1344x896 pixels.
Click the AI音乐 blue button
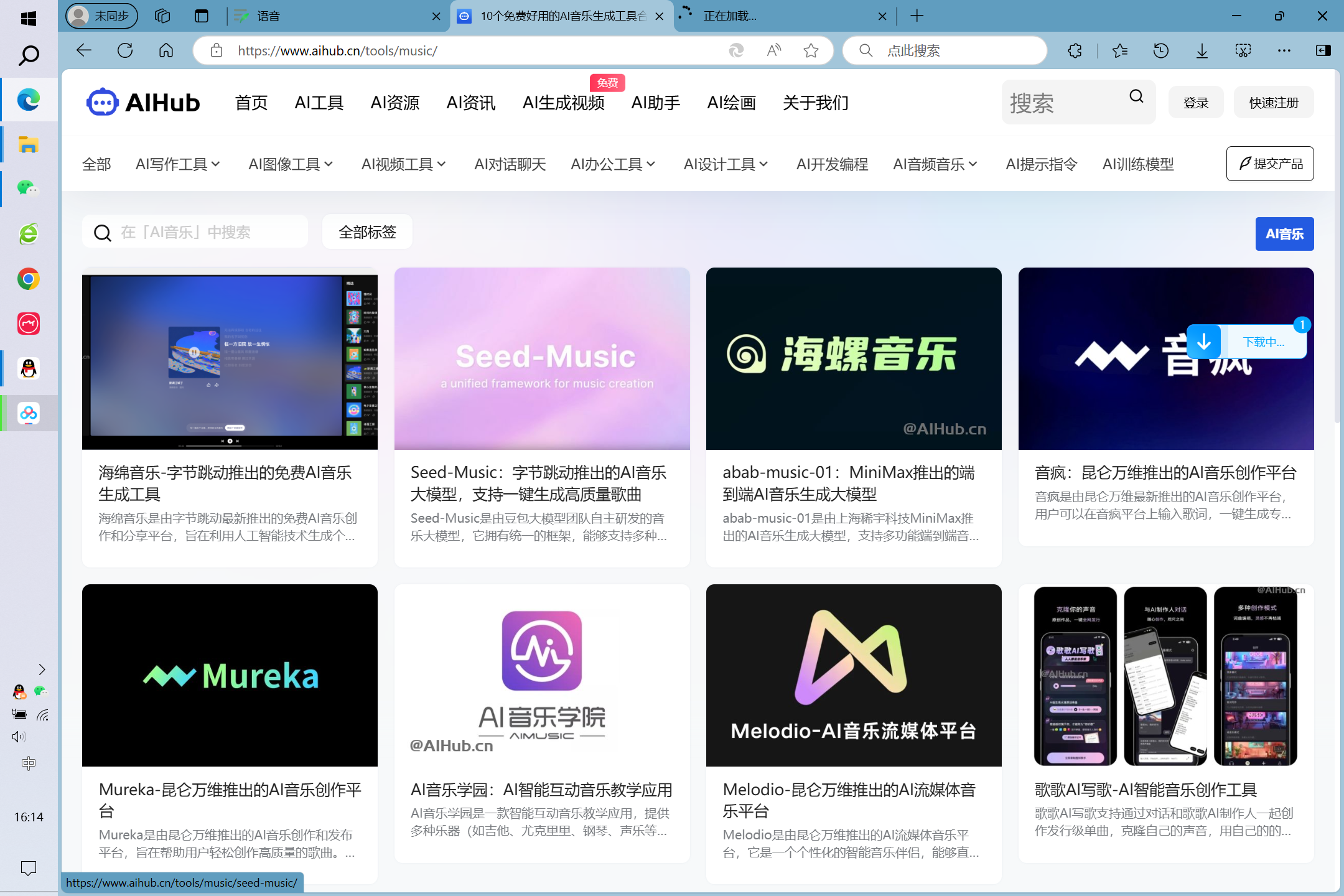(1284, 234)
